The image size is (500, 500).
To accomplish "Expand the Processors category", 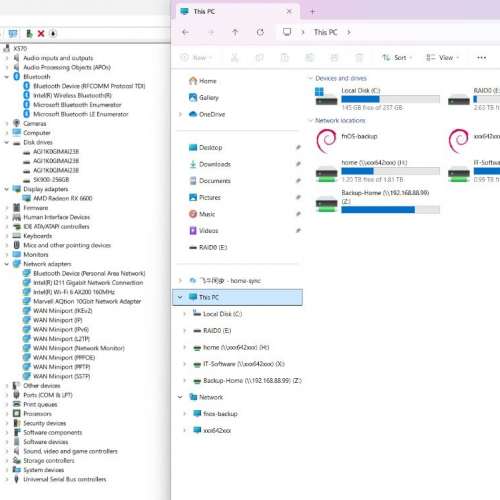I will tap(6, 414).
